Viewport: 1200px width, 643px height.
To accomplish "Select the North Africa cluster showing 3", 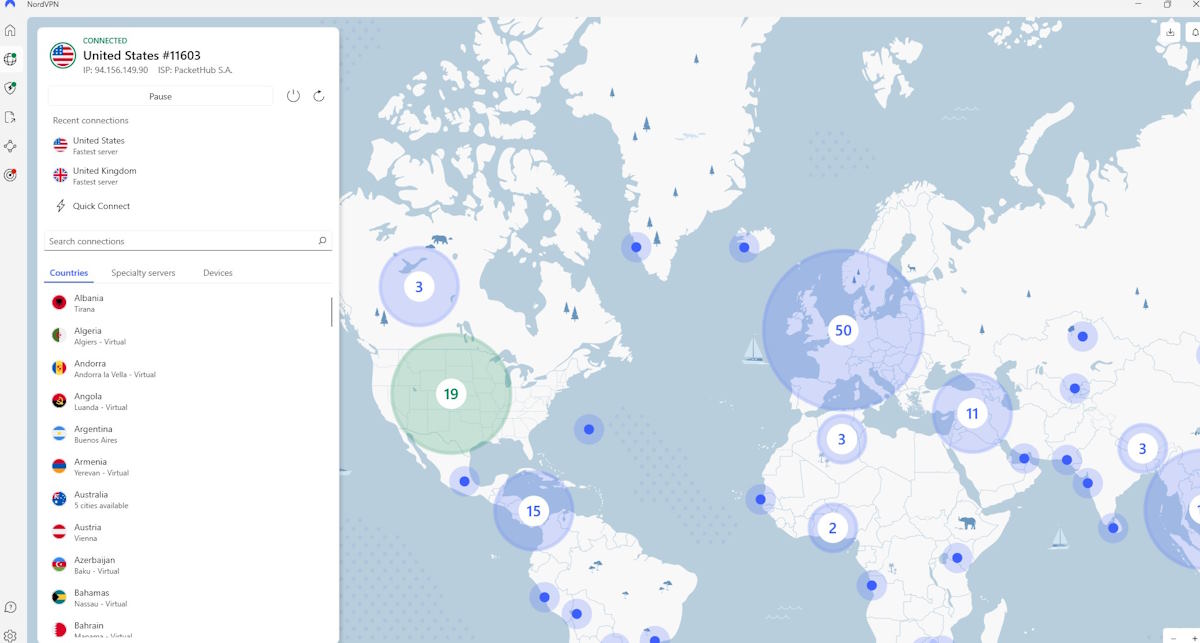I will pyautogui.click(x=842, y=439).
